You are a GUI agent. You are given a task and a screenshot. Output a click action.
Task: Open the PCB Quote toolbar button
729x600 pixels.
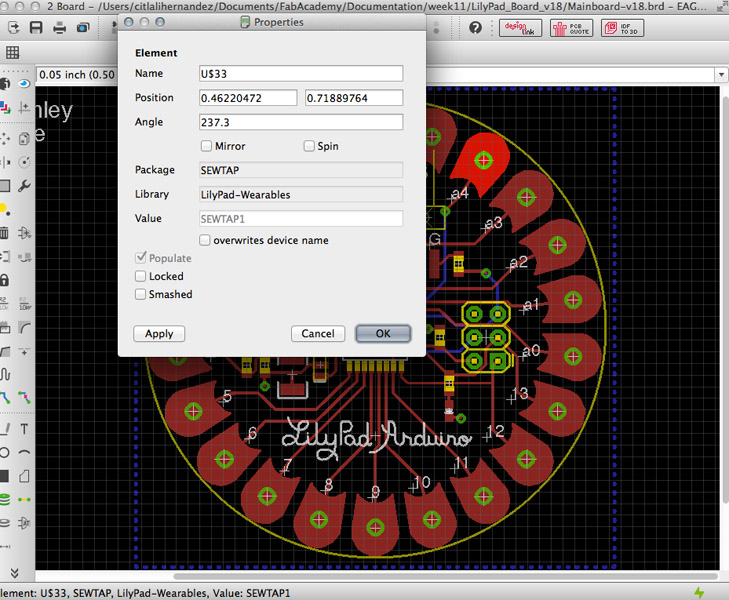pos(571,28)
